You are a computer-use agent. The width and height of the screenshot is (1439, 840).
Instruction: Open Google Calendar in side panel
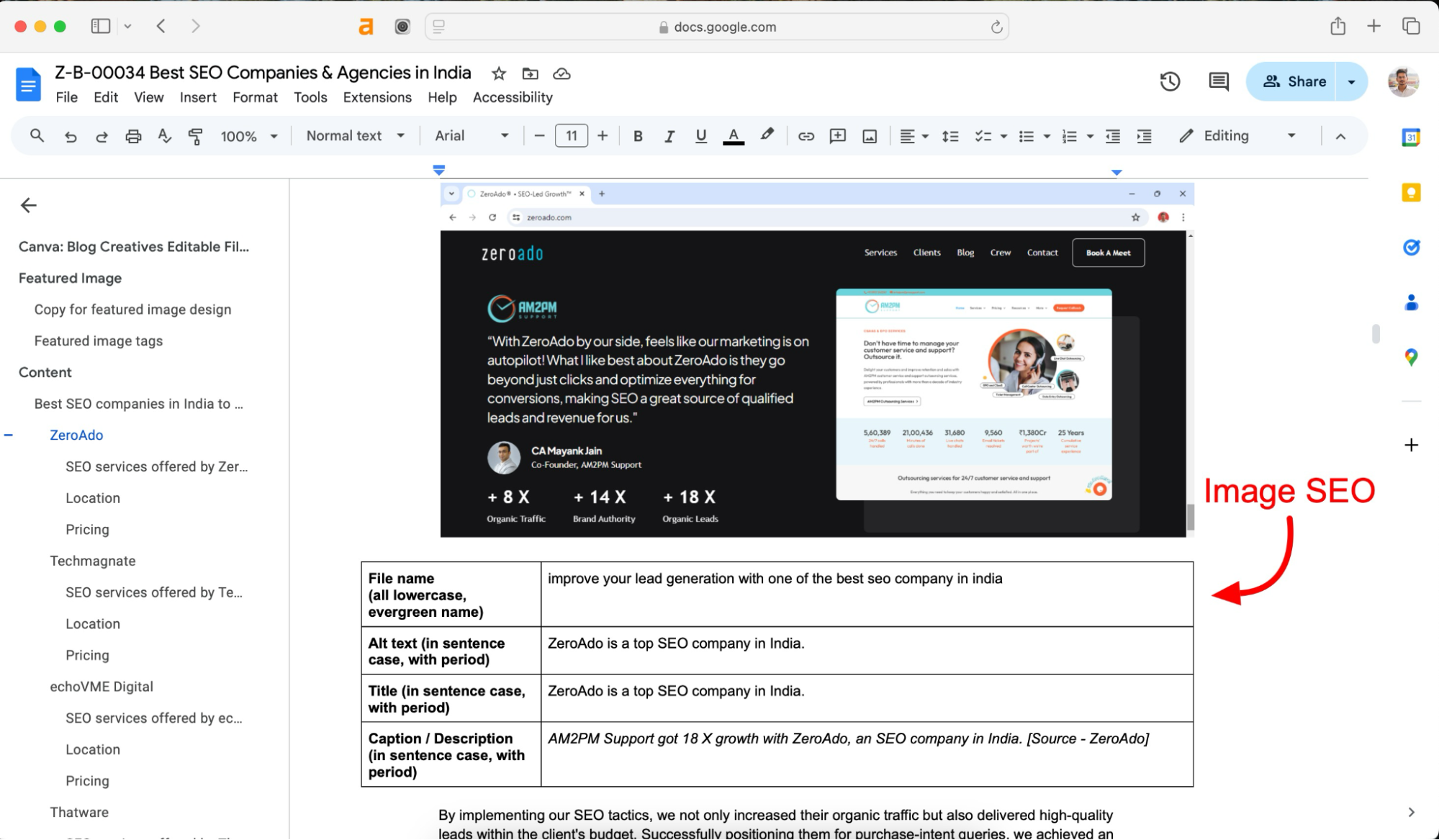pyautogui.click(x=1411, y=137)
